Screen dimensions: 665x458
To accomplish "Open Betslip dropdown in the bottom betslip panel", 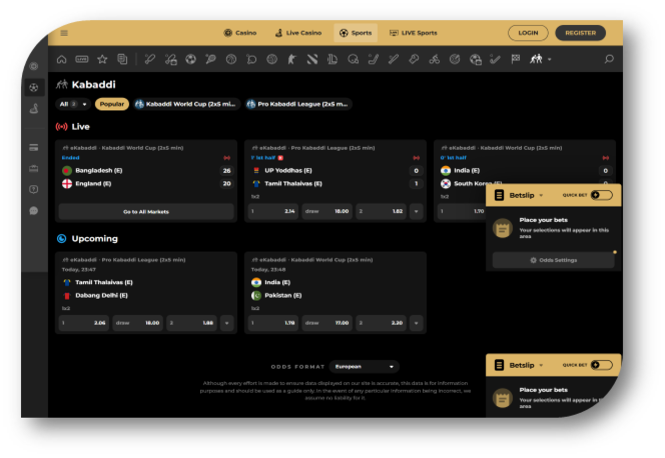I will pyautogui.click(x=526, y=366).
